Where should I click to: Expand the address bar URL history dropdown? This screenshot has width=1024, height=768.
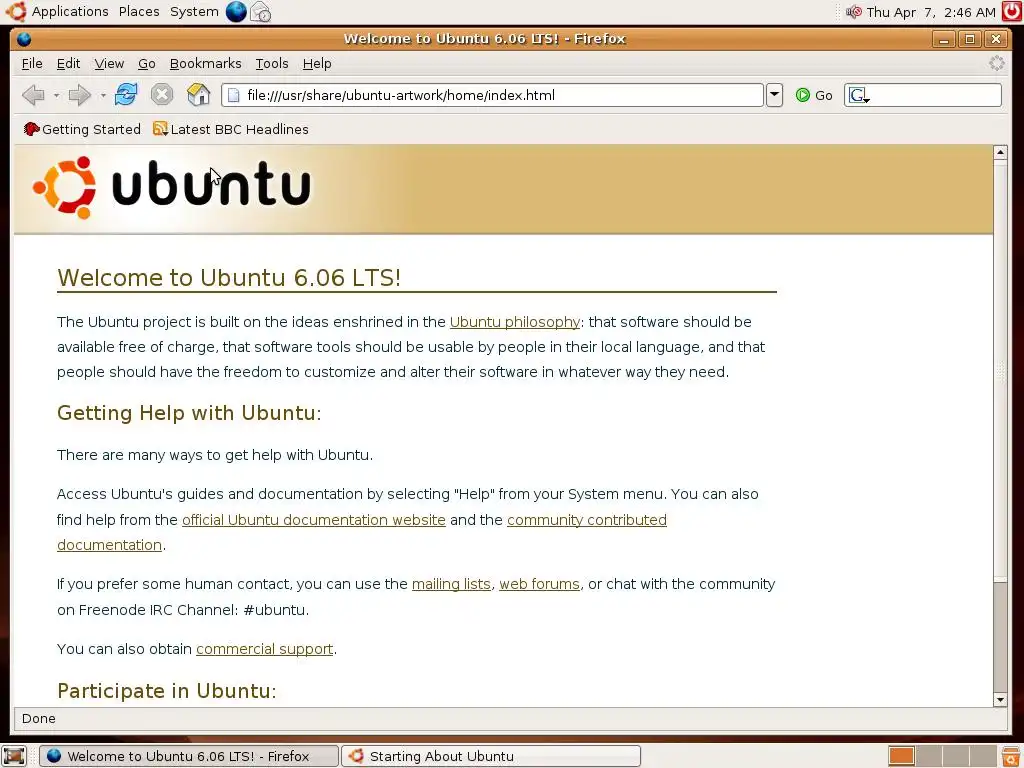coord(774,95)
